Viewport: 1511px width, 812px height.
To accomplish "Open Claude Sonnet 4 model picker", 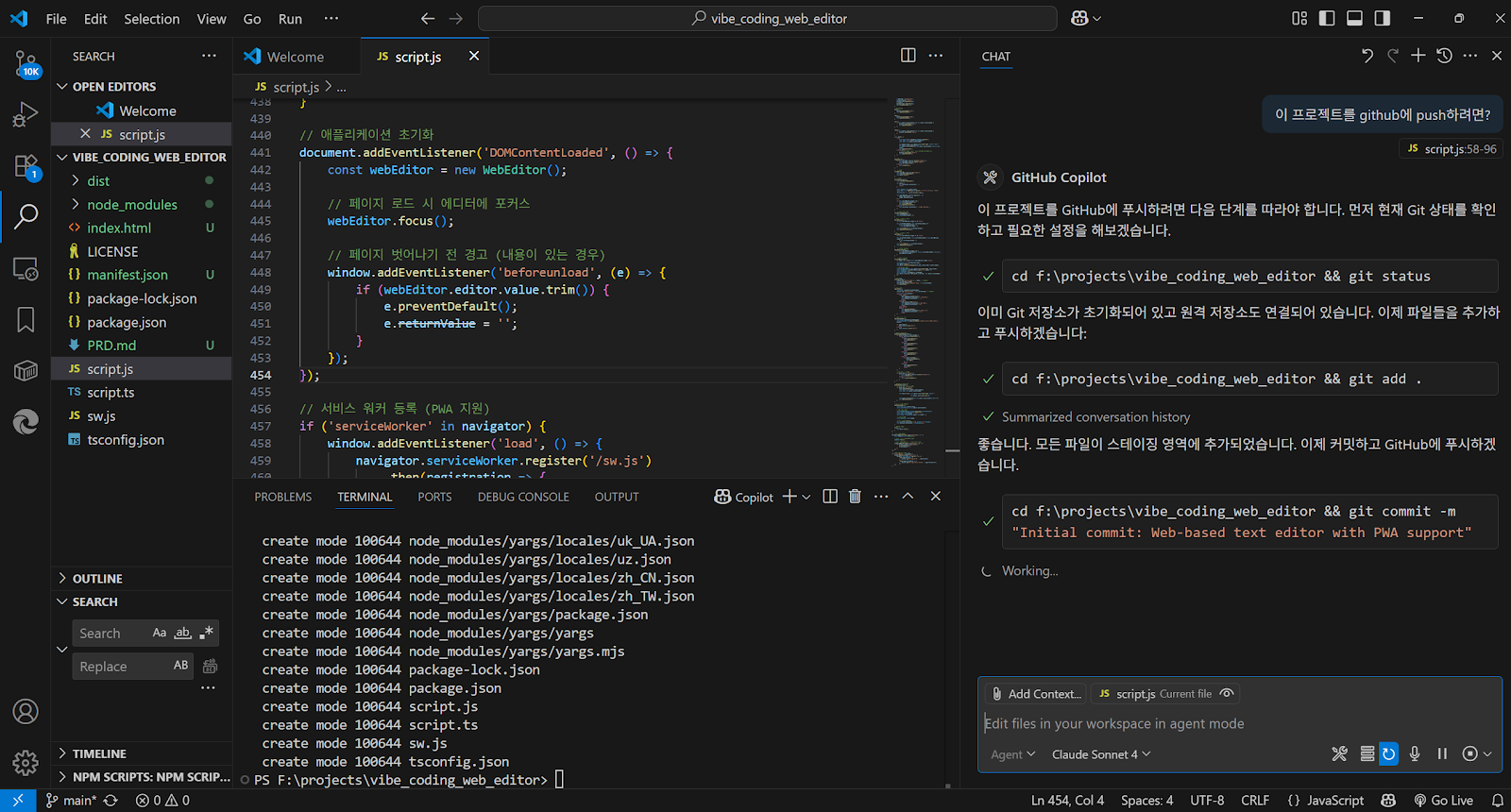I will coord(1101,754).
